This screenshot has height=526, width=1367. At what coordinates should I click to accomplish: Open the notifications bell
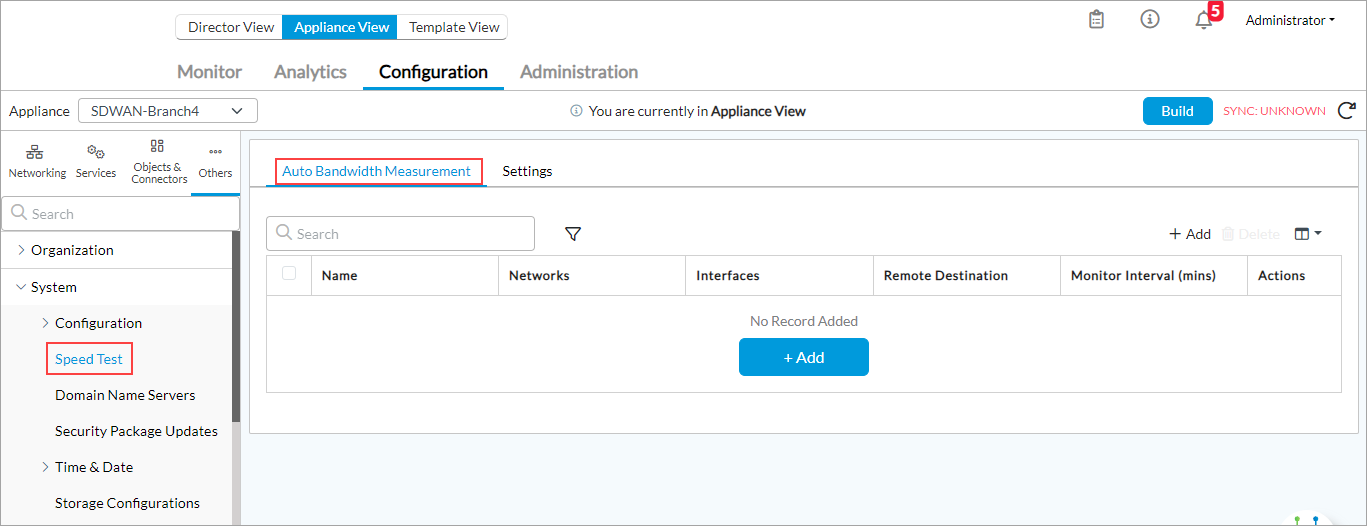(1204, 21)
